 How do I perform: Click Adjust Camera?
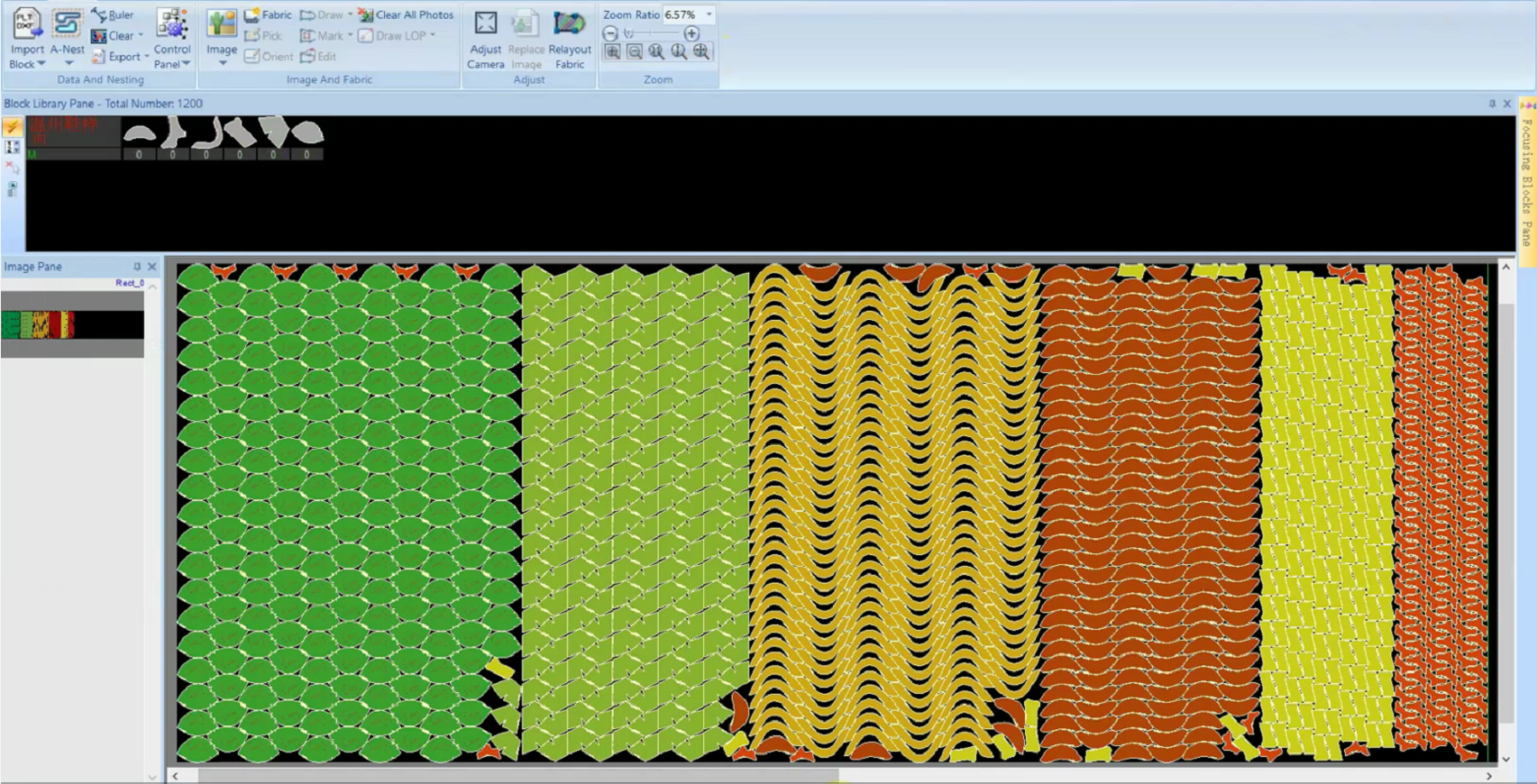click(x=485, y=39)
